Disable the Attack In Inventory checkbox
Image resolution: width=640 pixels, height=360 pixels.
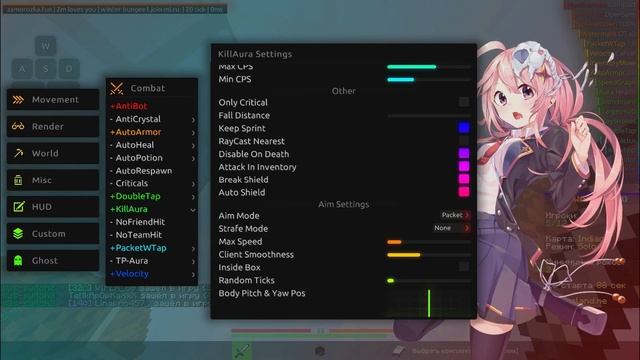pyautogui.click(x=464, y=166)
